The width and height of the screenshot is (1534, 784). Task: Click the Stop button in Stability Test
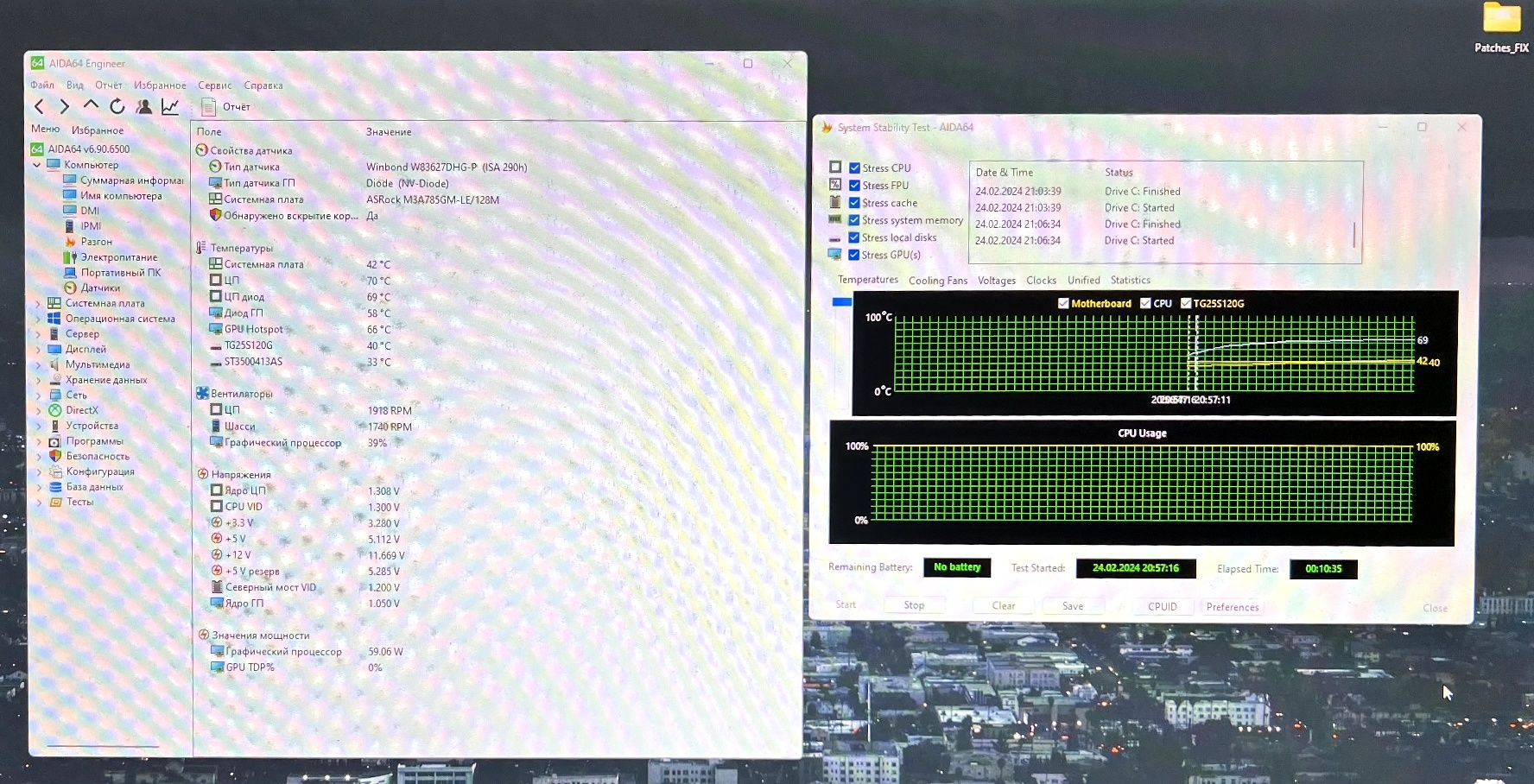pos(914,605)
